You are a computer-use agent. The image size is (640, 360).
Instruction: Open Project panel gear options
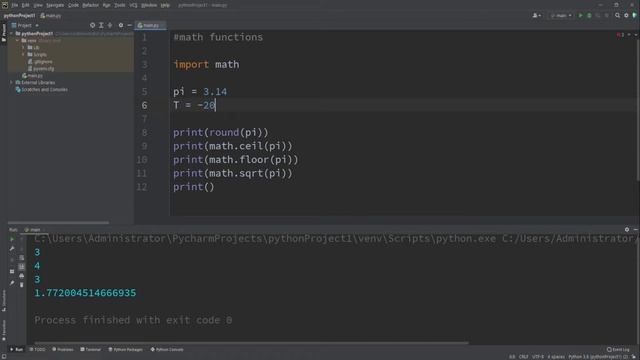121,25
